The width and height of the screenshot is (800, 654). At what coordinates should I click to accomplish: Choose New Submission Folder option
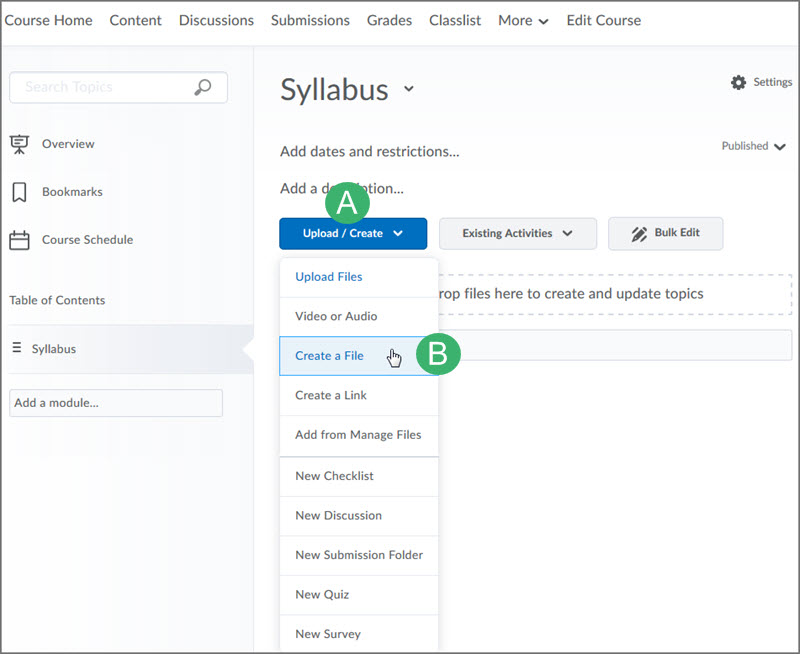point(359,555)
